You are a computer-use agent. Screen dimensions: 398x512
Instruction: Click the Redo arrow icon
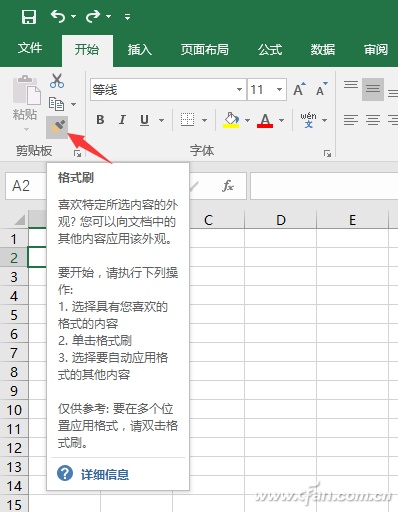pyautogui.click(x=93, y=16)
